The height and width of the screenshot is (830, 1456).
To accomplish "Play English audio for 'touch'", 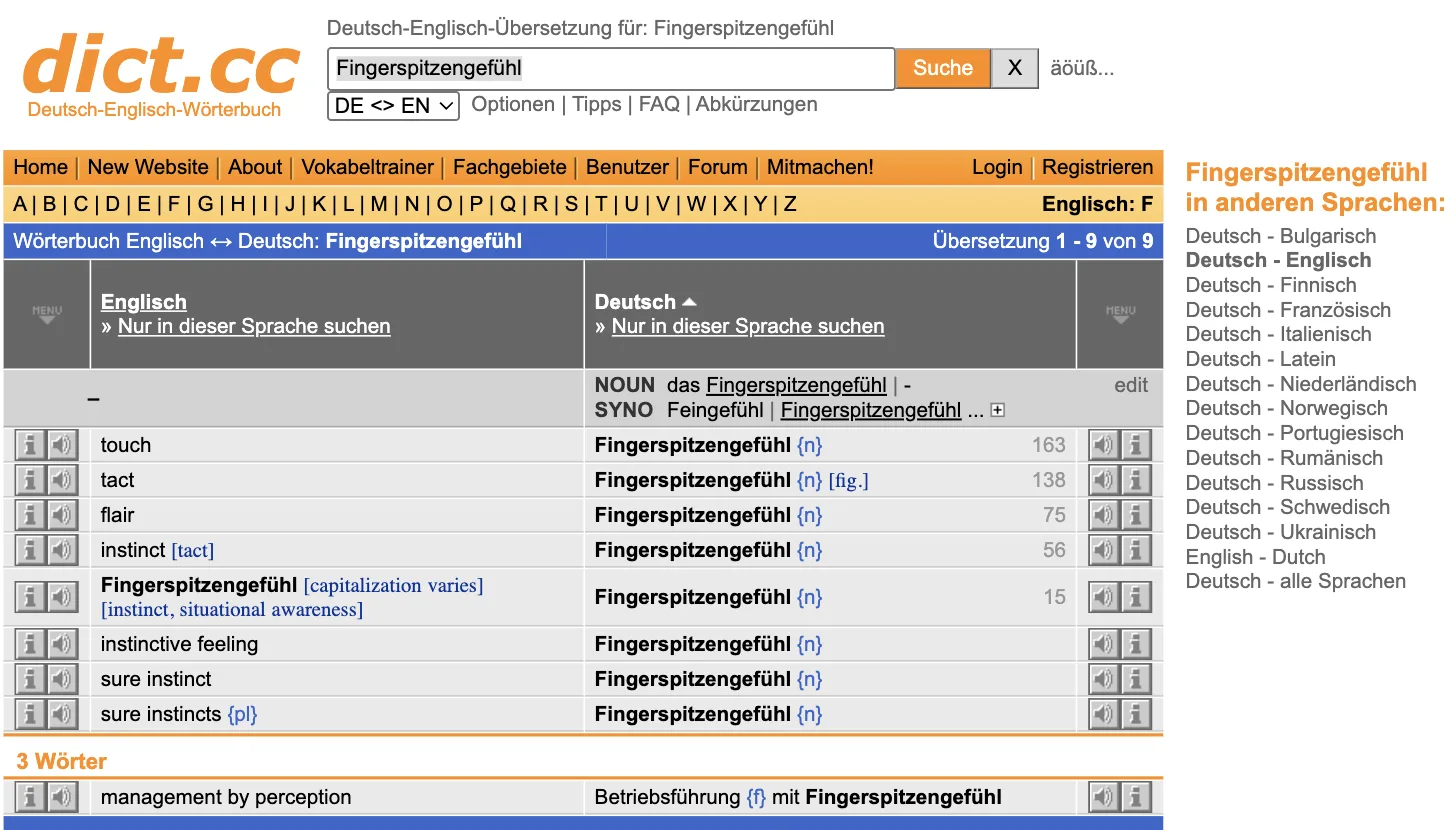I will click(62, 445).
